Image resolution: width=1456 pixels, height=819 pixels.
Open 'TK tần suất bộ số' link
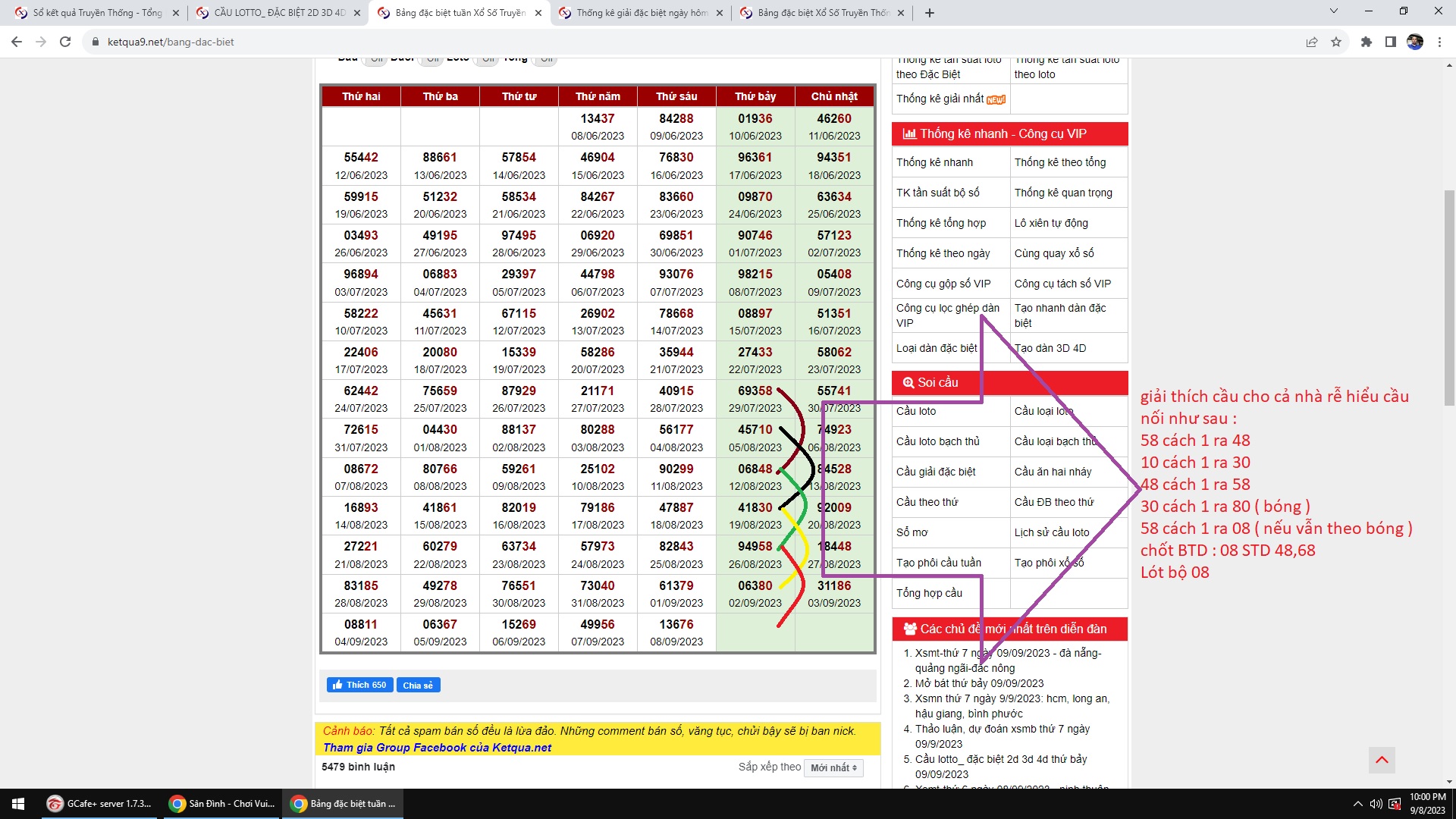tap(937, 193)
